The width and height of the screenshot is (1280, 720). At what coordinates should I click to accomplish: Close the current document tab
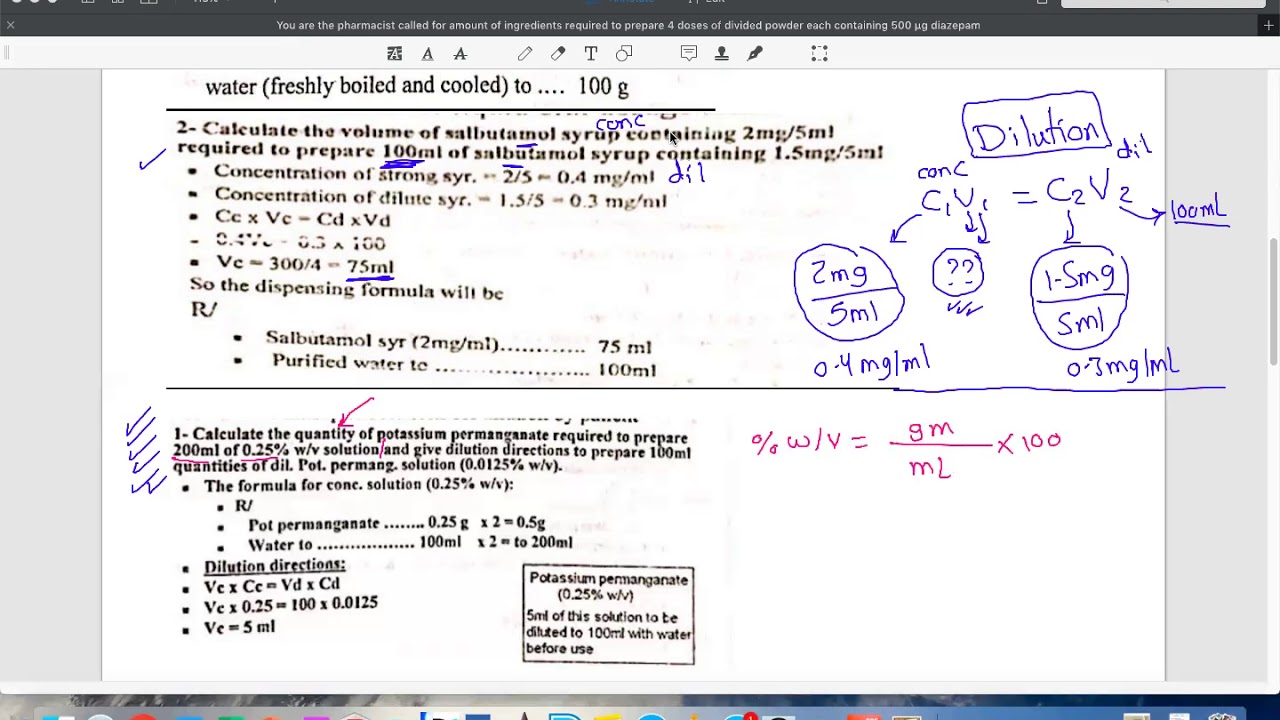[x=10, y=25]
